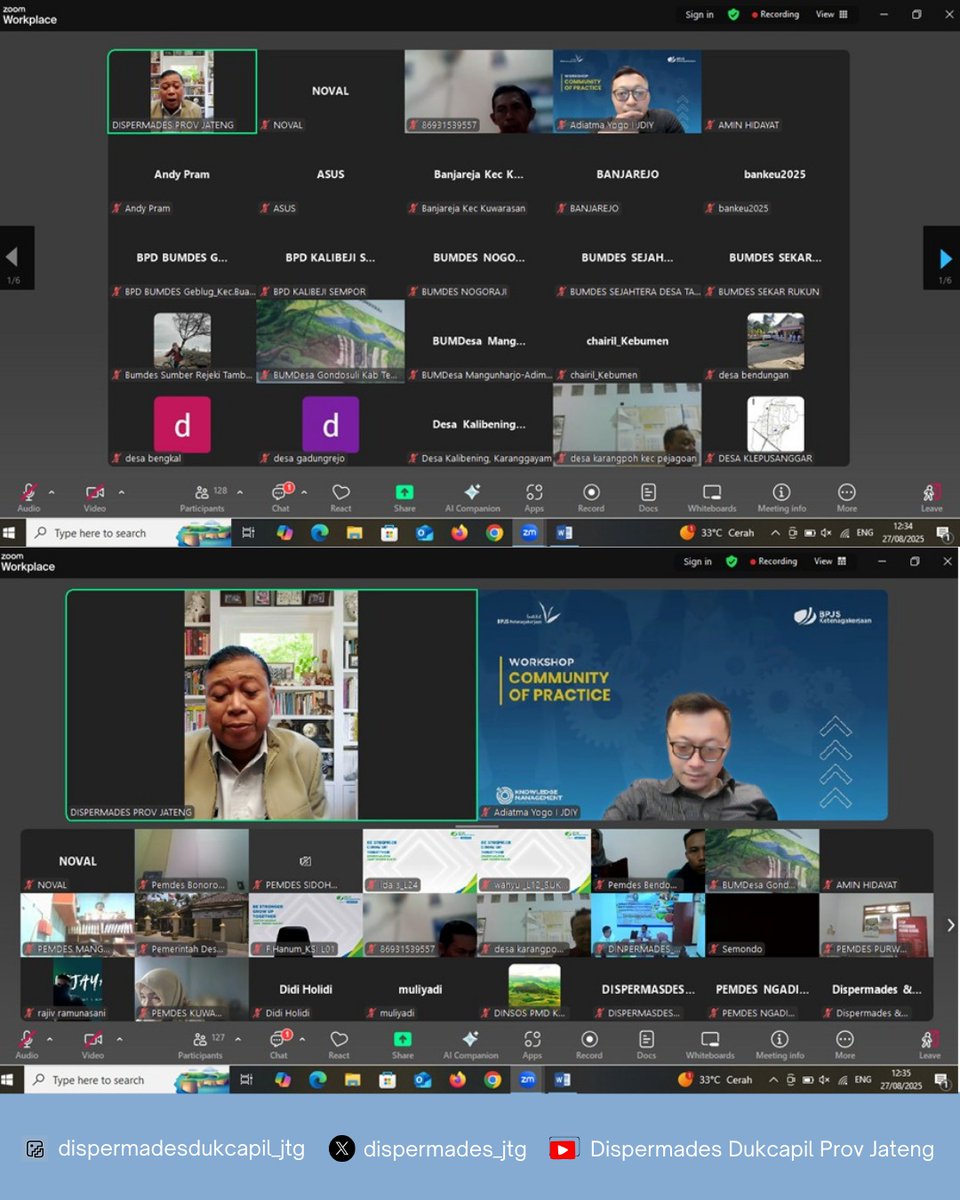Viewport: 960px width, 1200px height.
Task: Click Recording indicator in gallery-view window
Action: pos(773,15)
